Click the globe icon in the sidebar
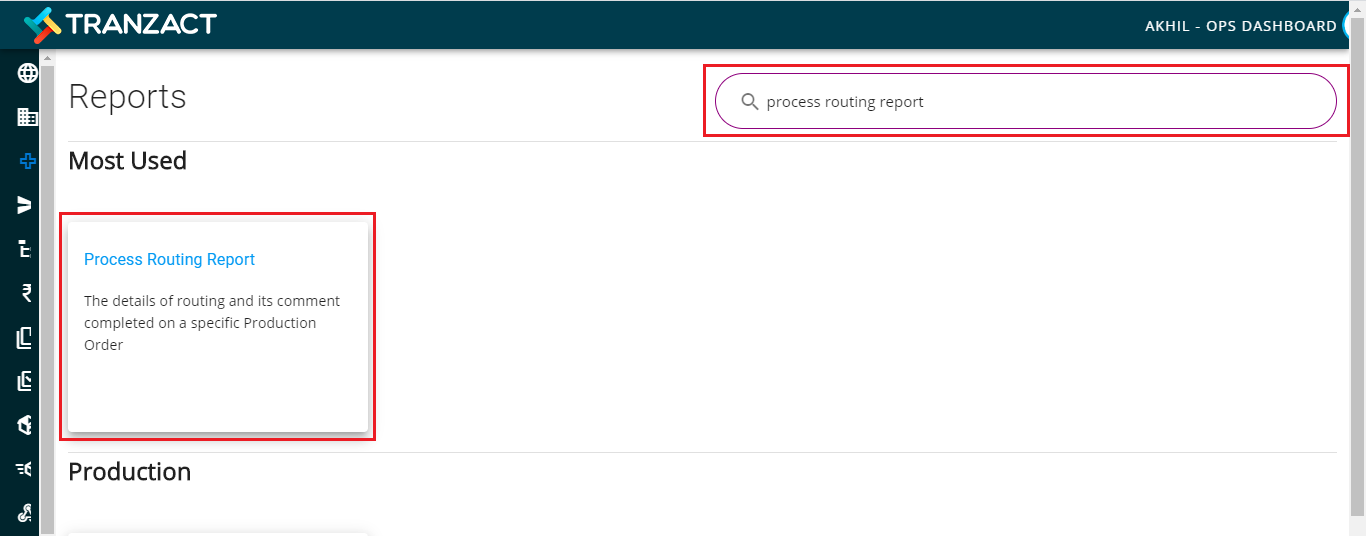 point(27,73)
